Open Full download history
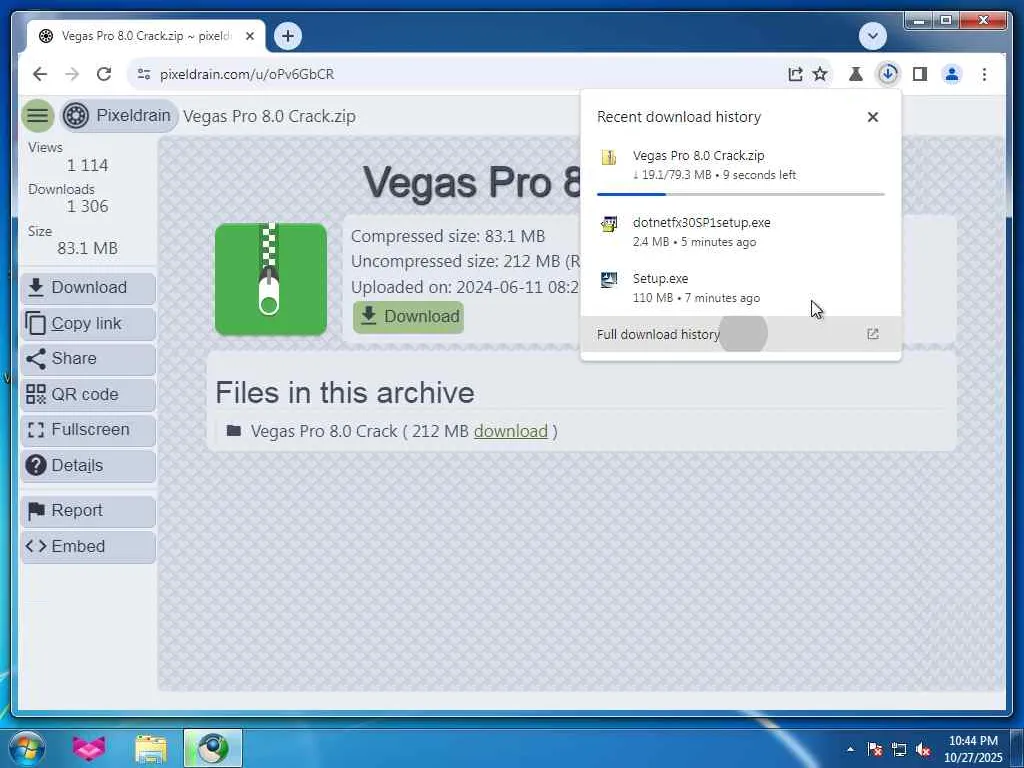1024x768 pixels. 741,334
